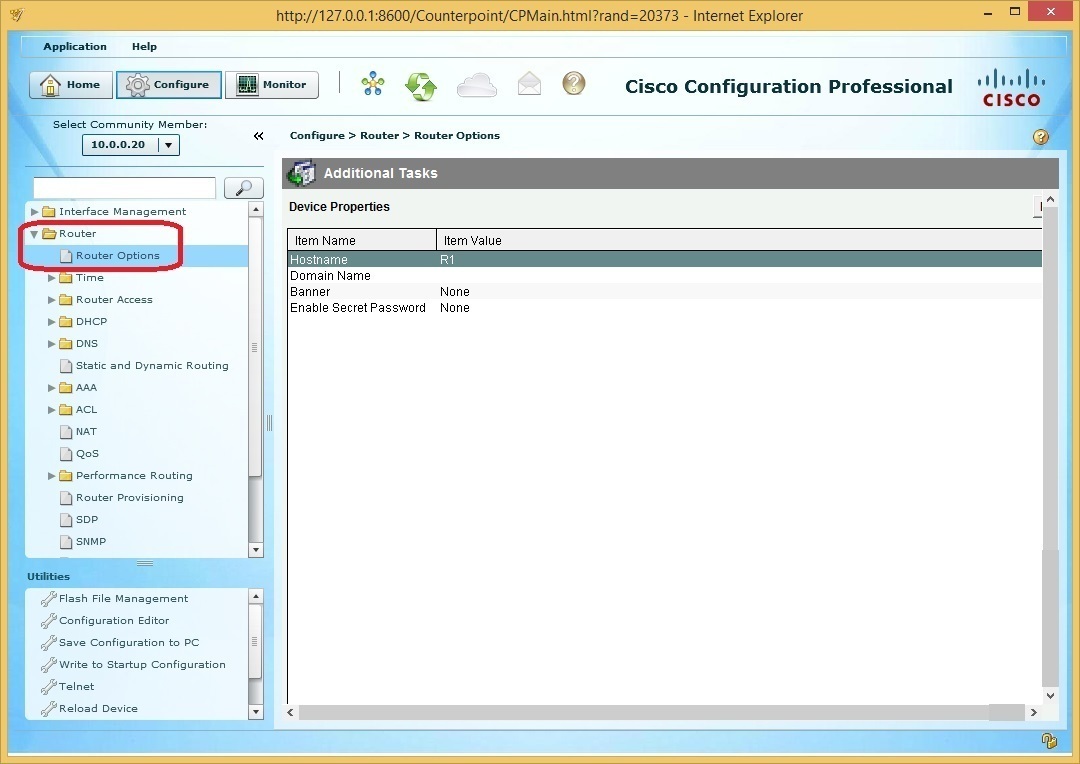This screenshot has width=1080, height=764.
Task: Click the DHCP folder icon
Action: click(x=65, y=322)
